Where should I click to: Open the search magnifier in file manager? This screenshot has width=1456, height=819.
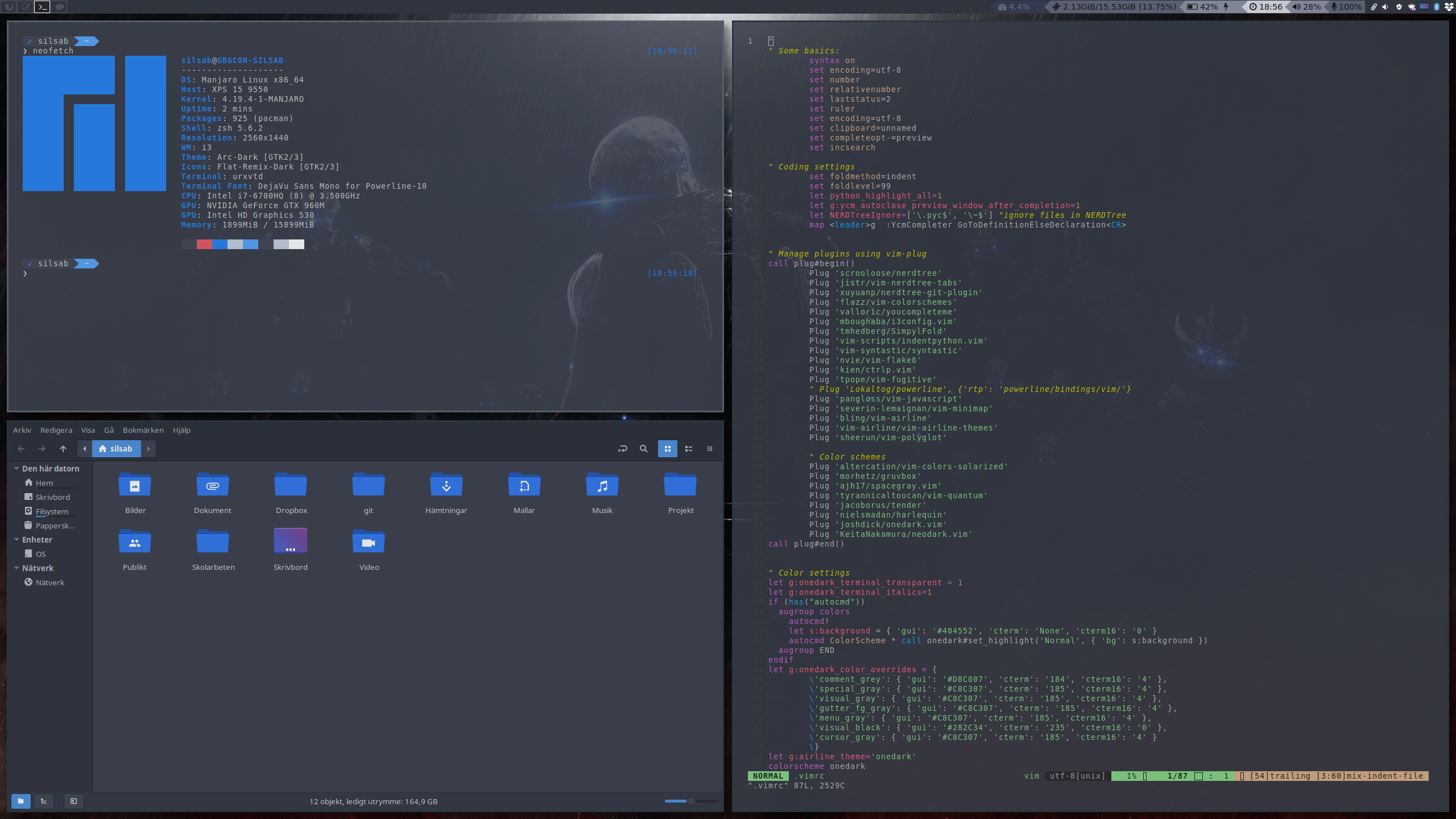click(x=643, y=449)
